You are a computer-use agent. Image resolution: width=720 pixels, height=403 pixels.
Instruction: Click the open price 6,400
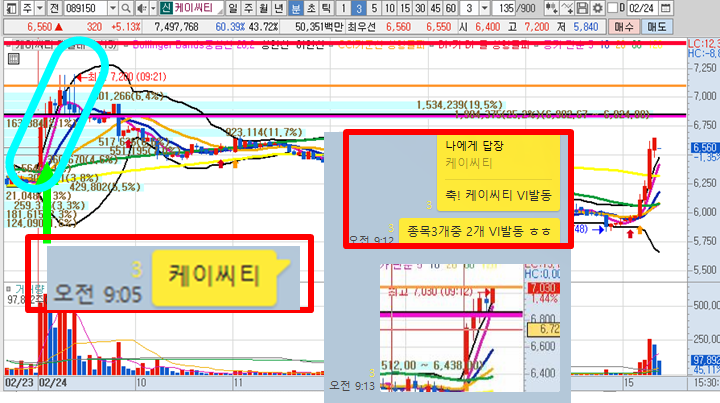click(x=488, y=27)
